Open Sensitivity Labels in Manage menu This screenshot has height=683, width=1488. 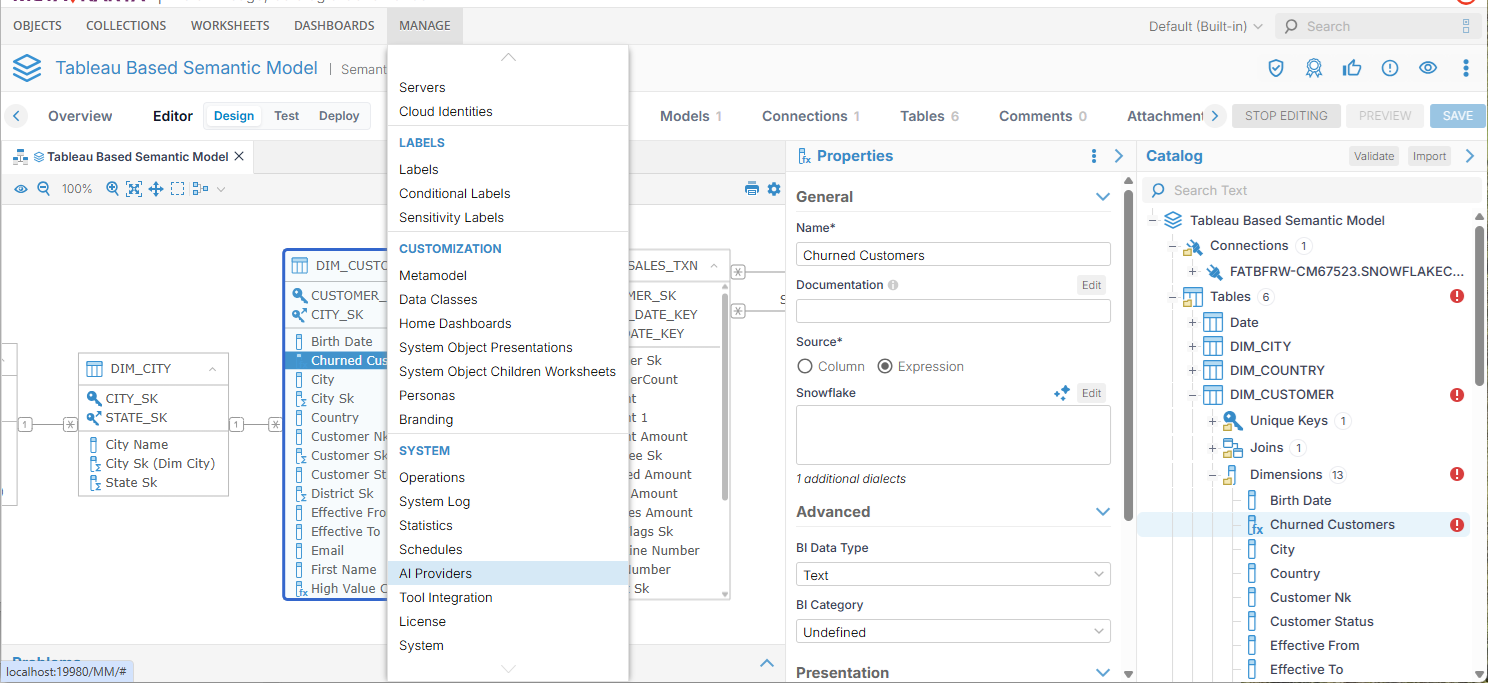(451, 217)
